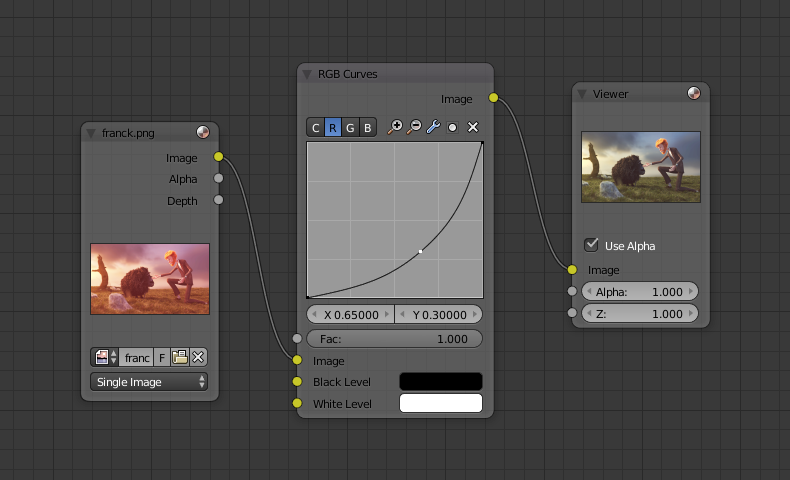Toggle preview sphere on Viewer node

[694, 93]
